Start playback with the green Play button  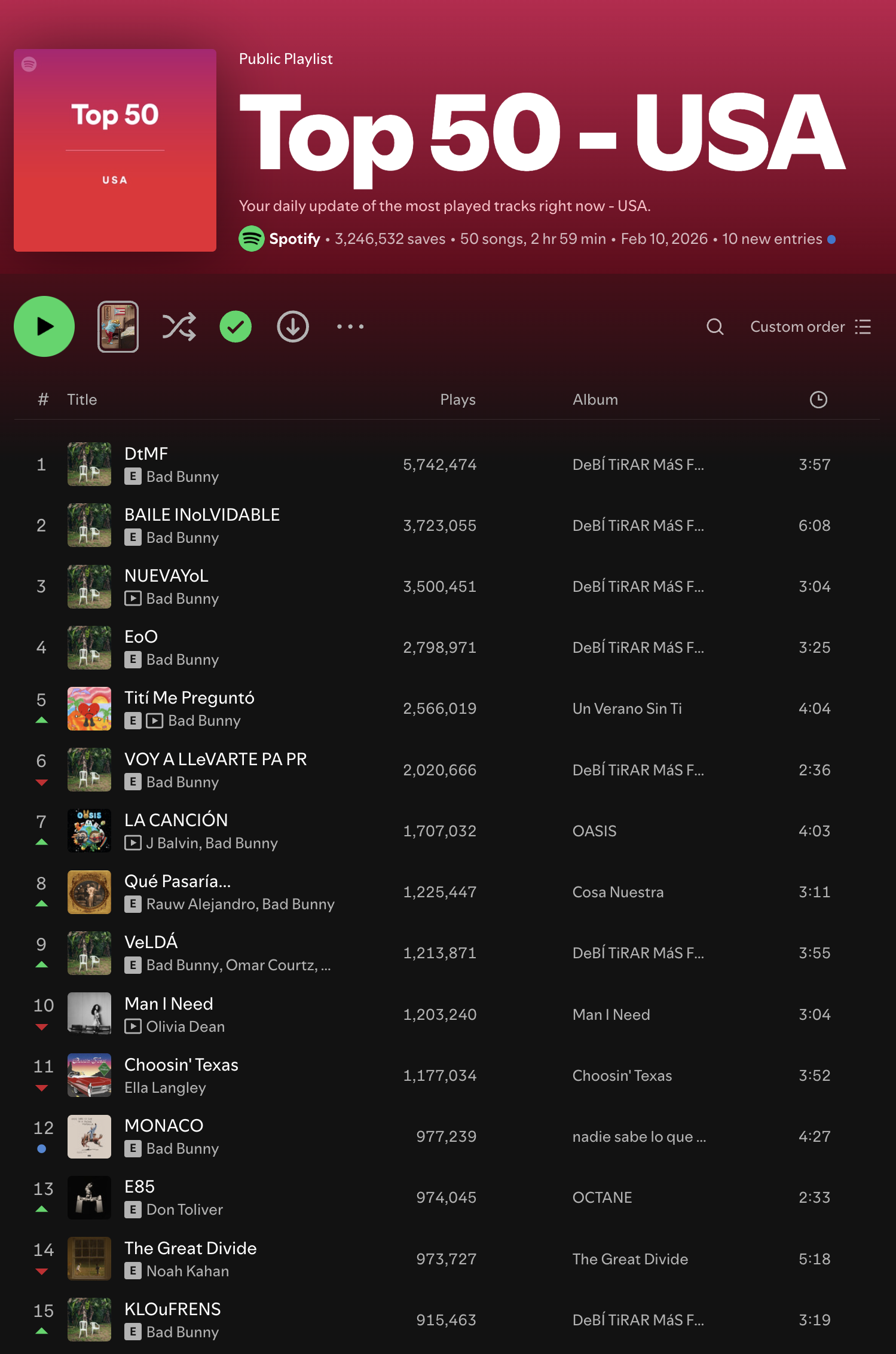pos(44,326)
